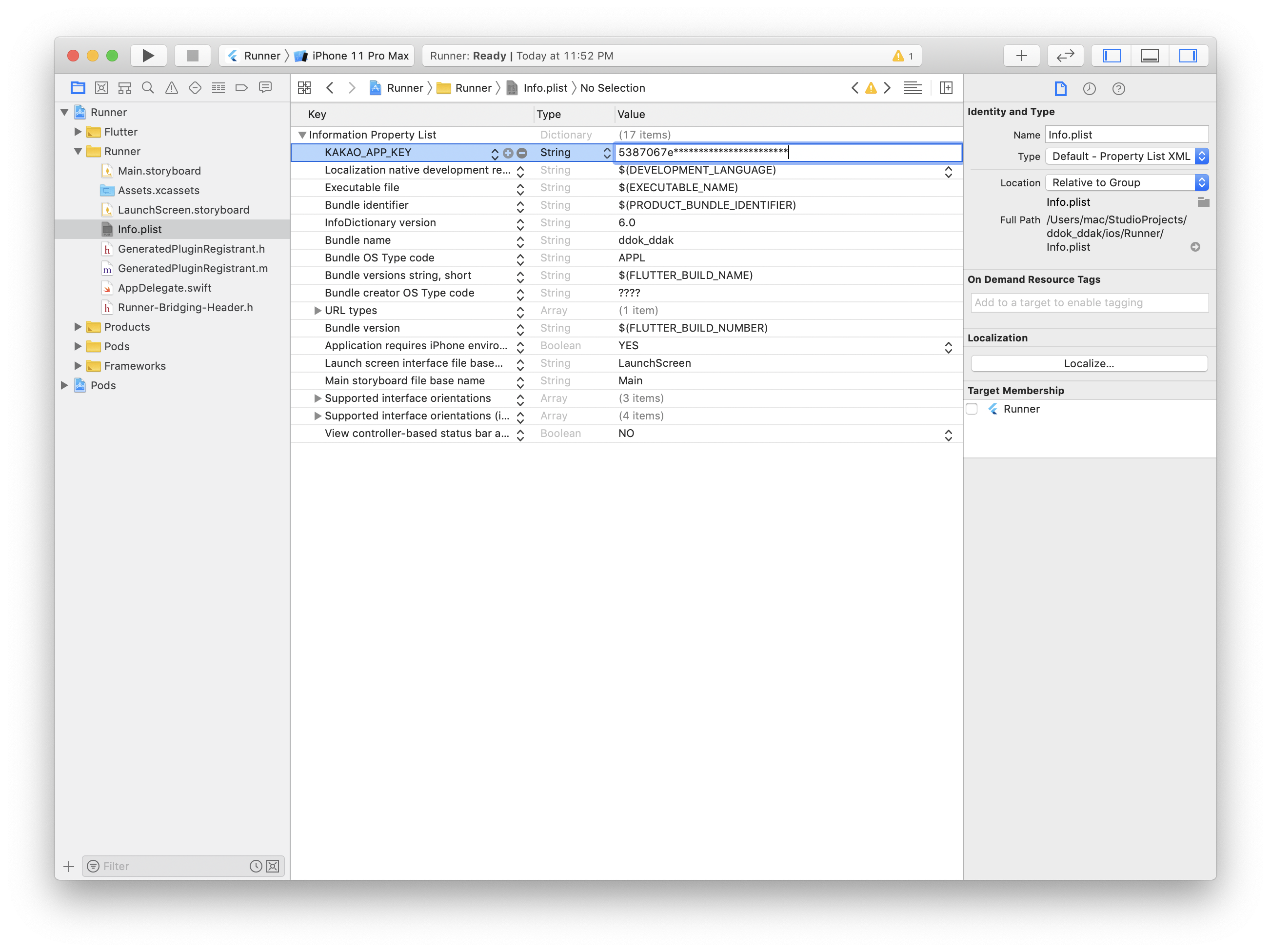Screen dimensions: 1271x952
Task: Expand the Products folder
Action: coord(78,327)
